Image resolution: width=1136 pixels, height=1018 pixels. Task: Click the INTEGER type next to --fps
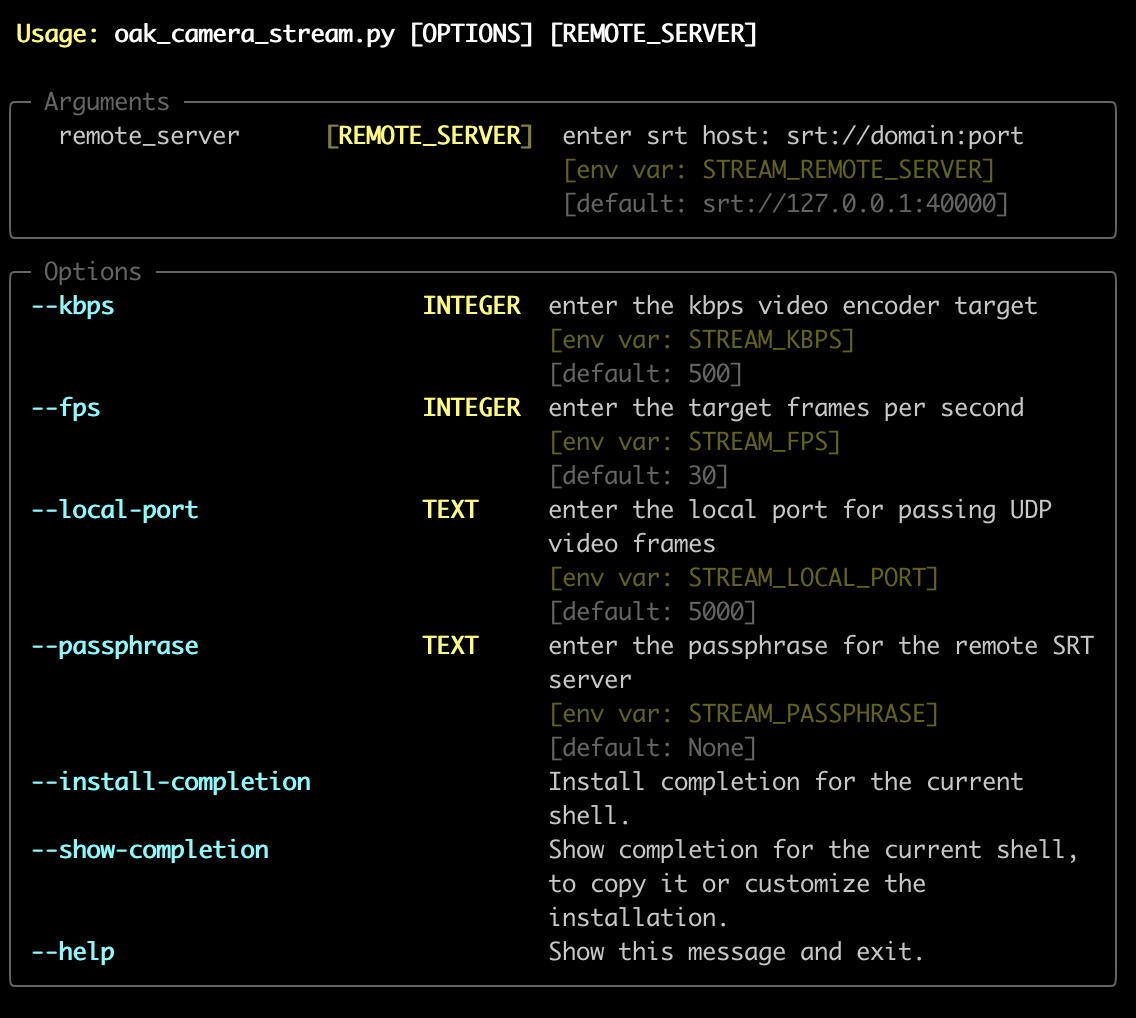tap(471, 407)
